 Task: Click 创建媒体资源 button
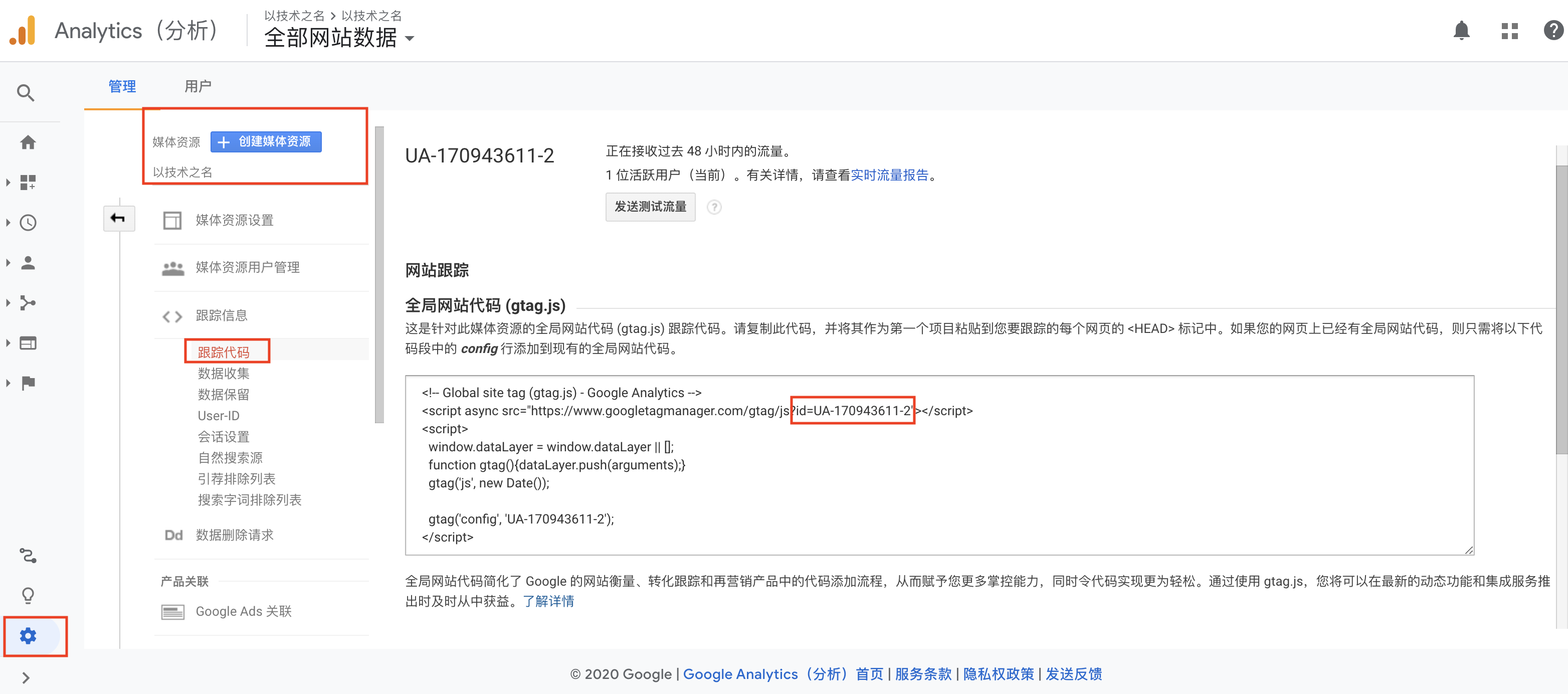pyautogui.click(x=266, y=142)
